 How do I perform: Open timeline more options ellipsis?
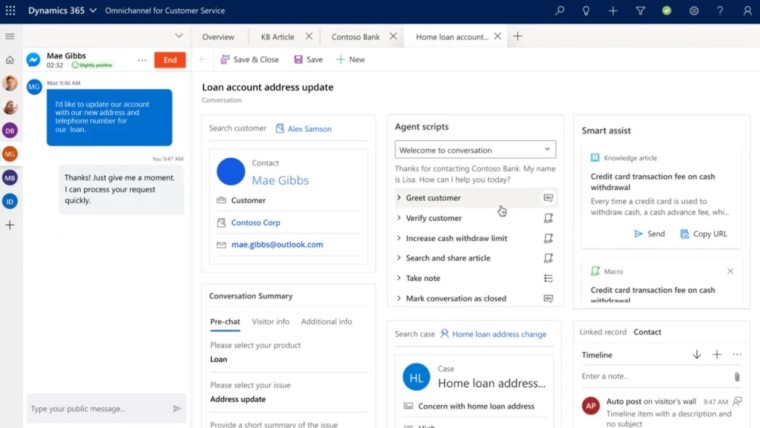tap(737, 355)
